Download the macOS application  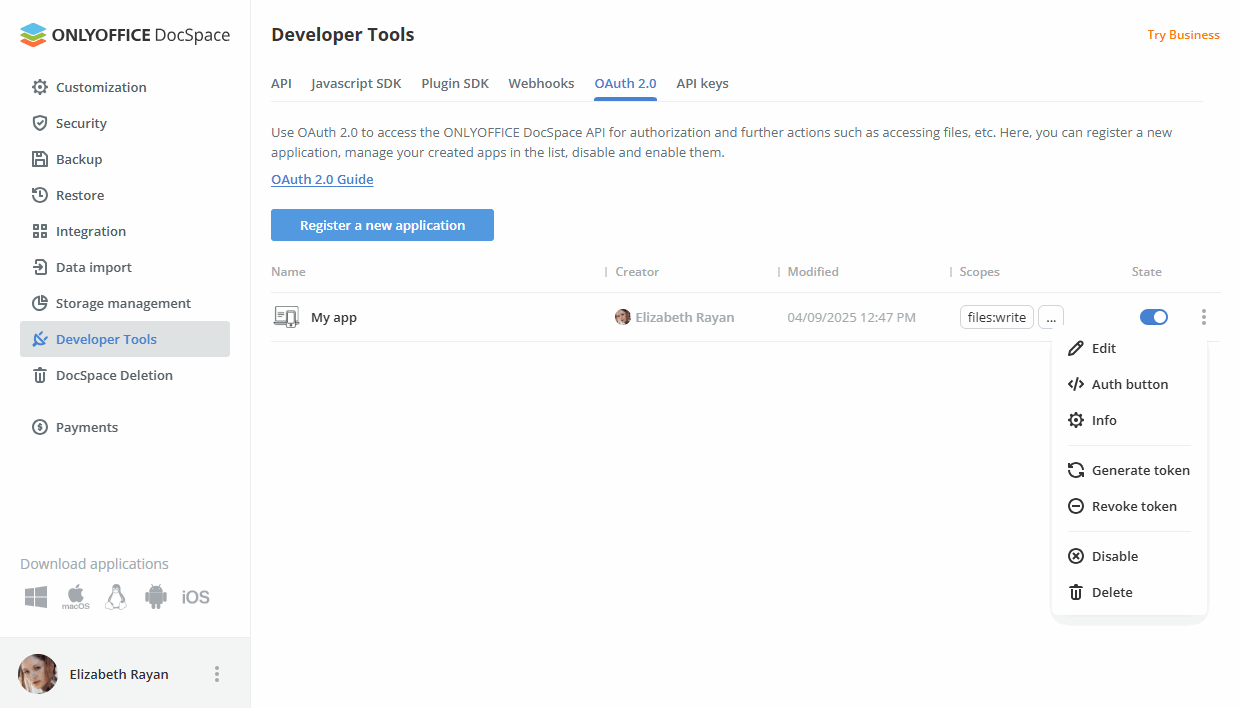pos(75,596)
